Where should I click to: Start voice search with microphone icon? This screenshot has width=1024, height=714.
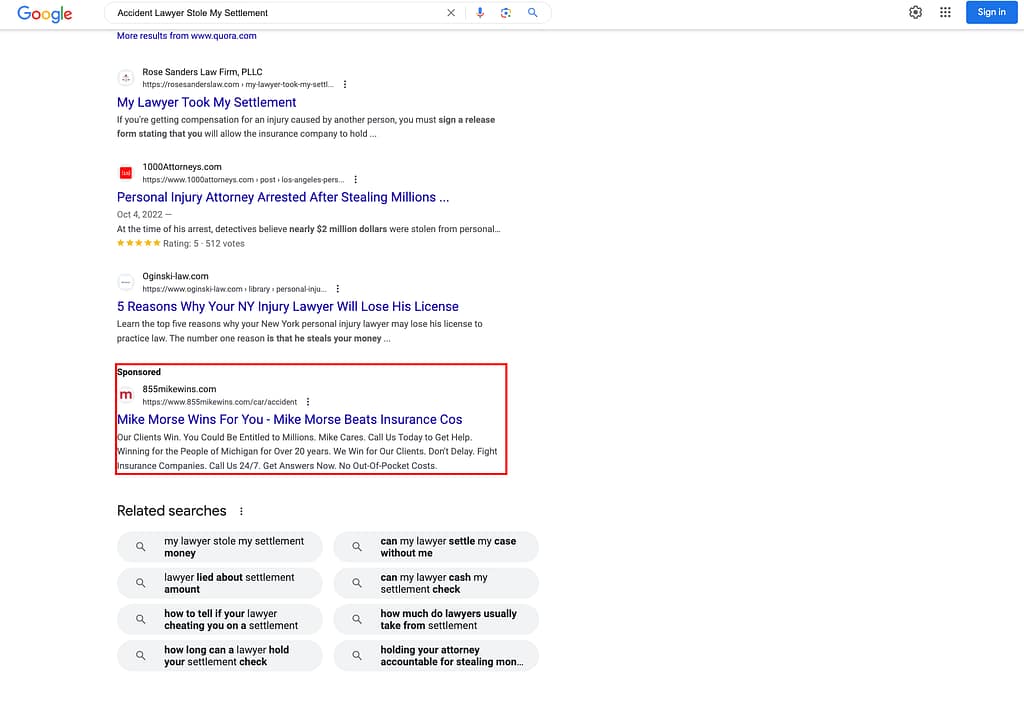(480, 12)
